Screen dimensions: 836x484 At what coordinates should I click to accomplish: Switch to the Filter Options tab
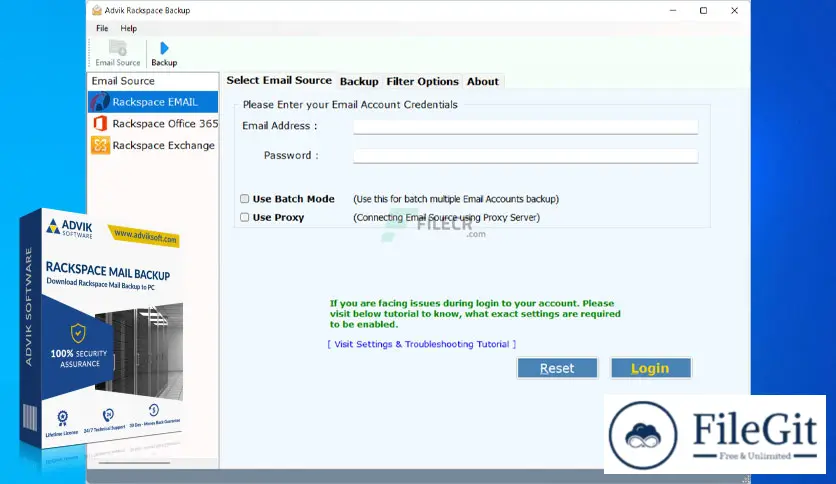[x=422, y=82]
